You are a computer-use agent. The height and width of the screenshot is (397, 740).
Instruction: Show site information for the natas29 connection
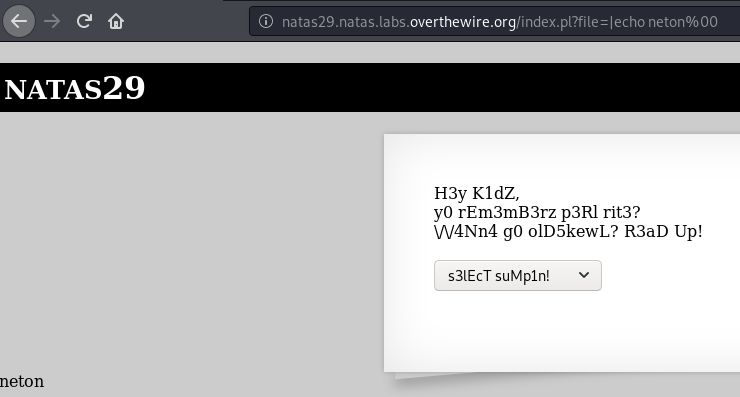[x=266, y=21]
